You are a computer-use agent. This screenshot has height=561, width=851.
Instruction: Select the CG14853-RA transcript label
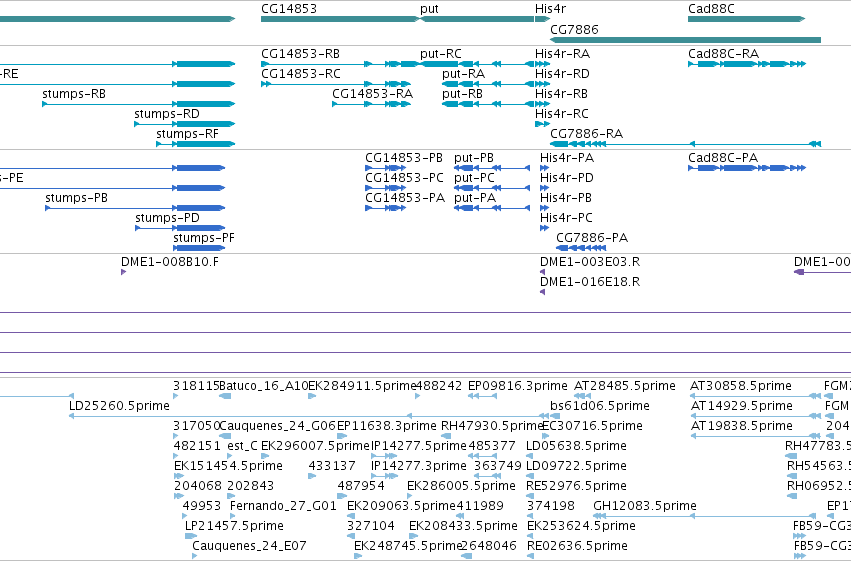(x=373, y=94)
